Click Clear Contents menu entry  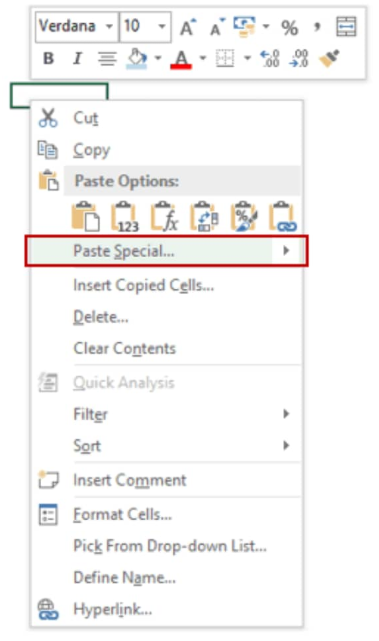124,348
